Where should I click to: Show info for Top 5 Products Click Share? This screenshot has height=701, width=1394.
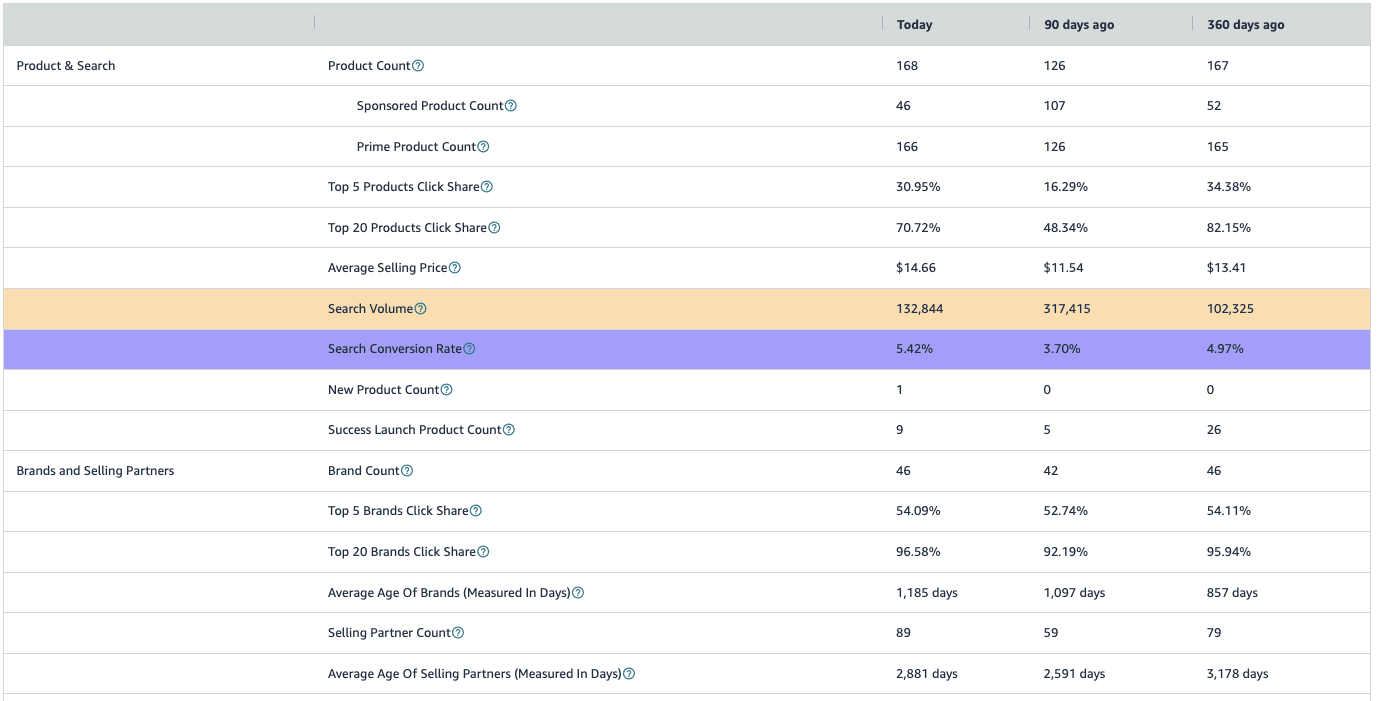click(487, 187)
